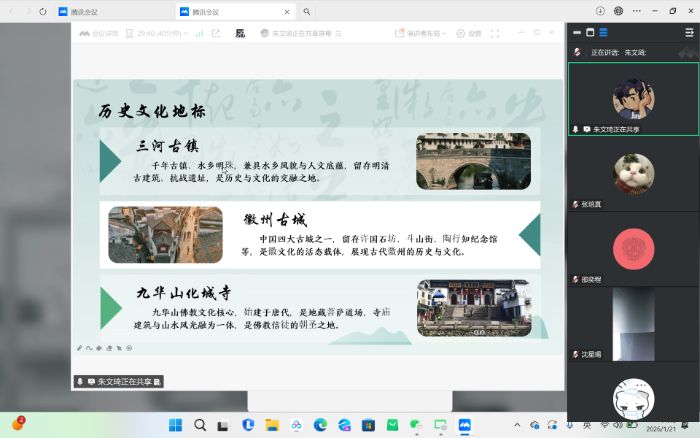Open the 设置 settings gear in meeting toolbar

click(468, 33)
